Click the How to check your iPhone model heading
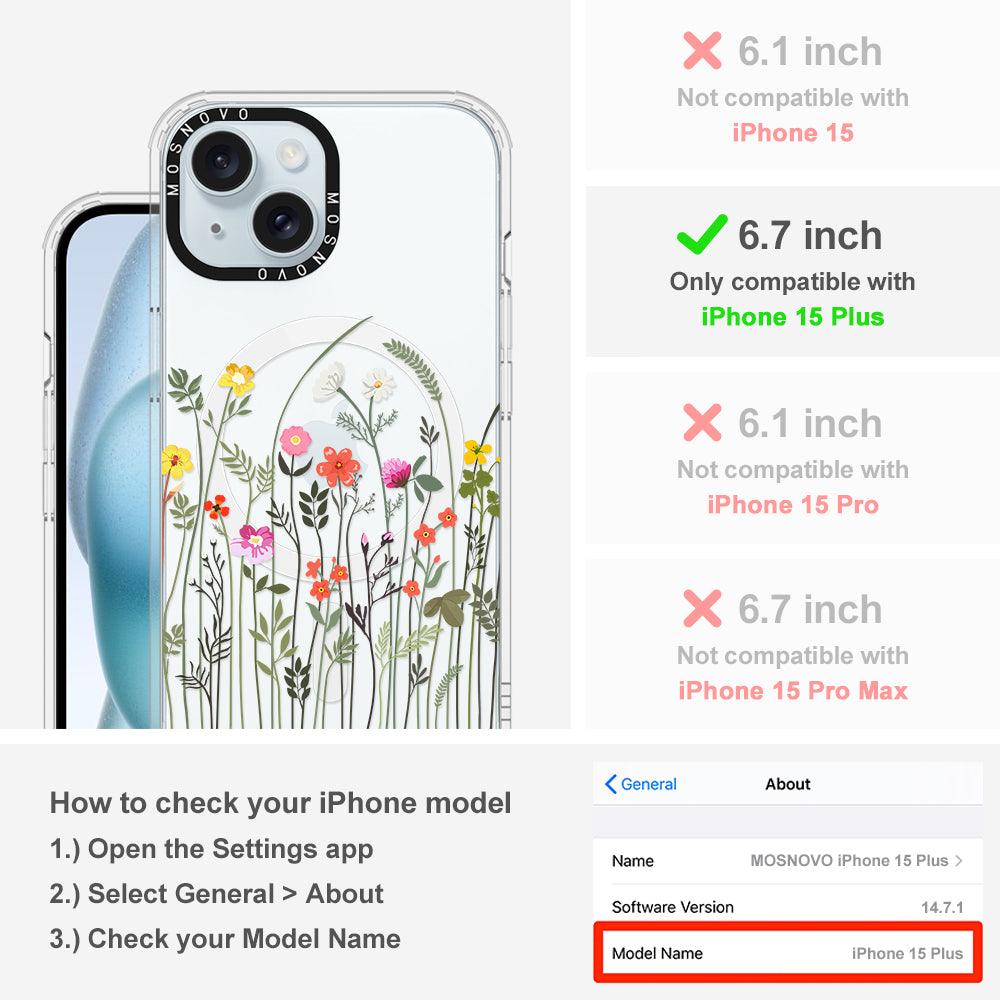The image size is (1000, 1000). pos(281,803)
